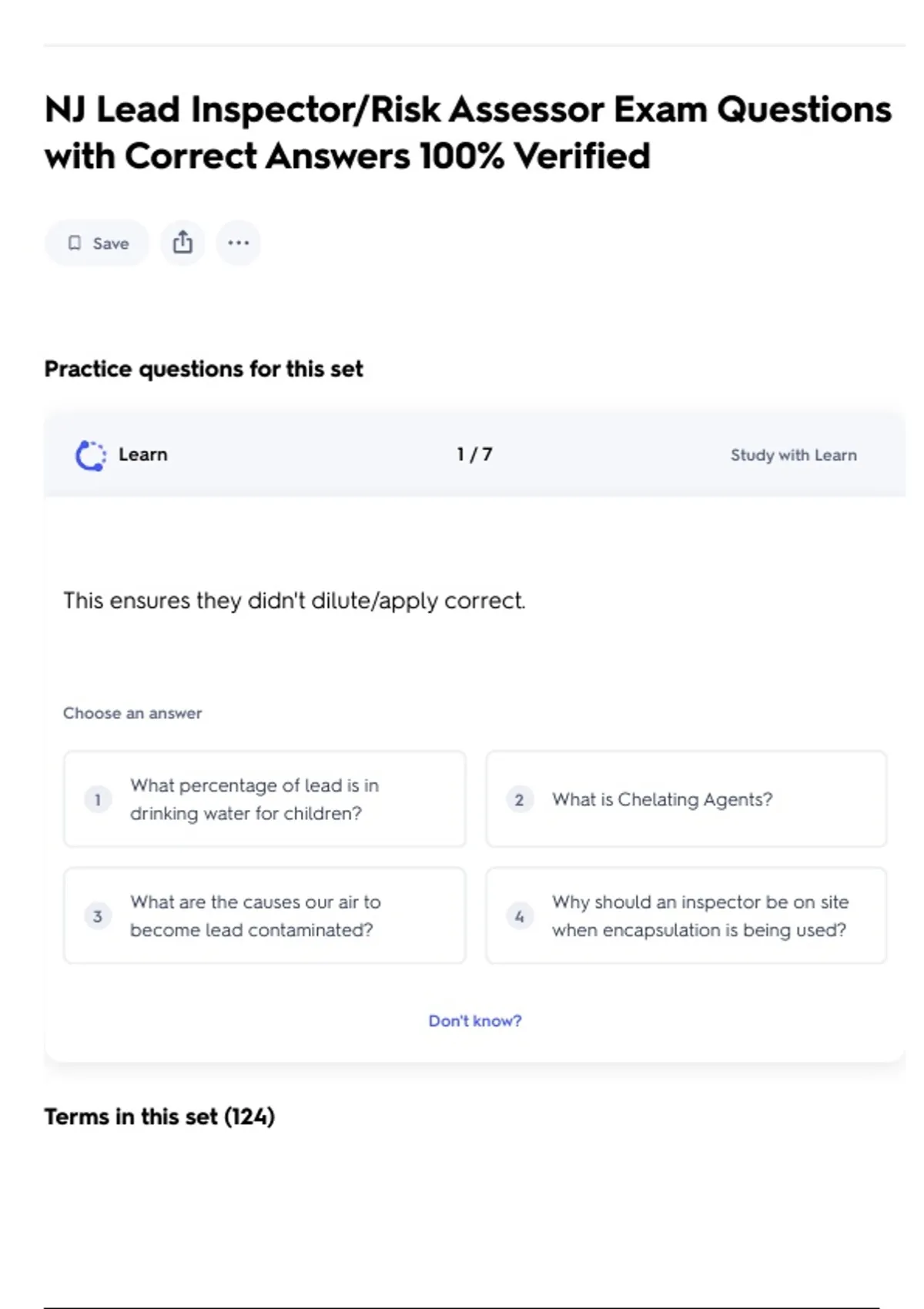Choose answer about lead in drinking water
The width and height of the screenshot is (924, 1309).
(x=264, y=799)
